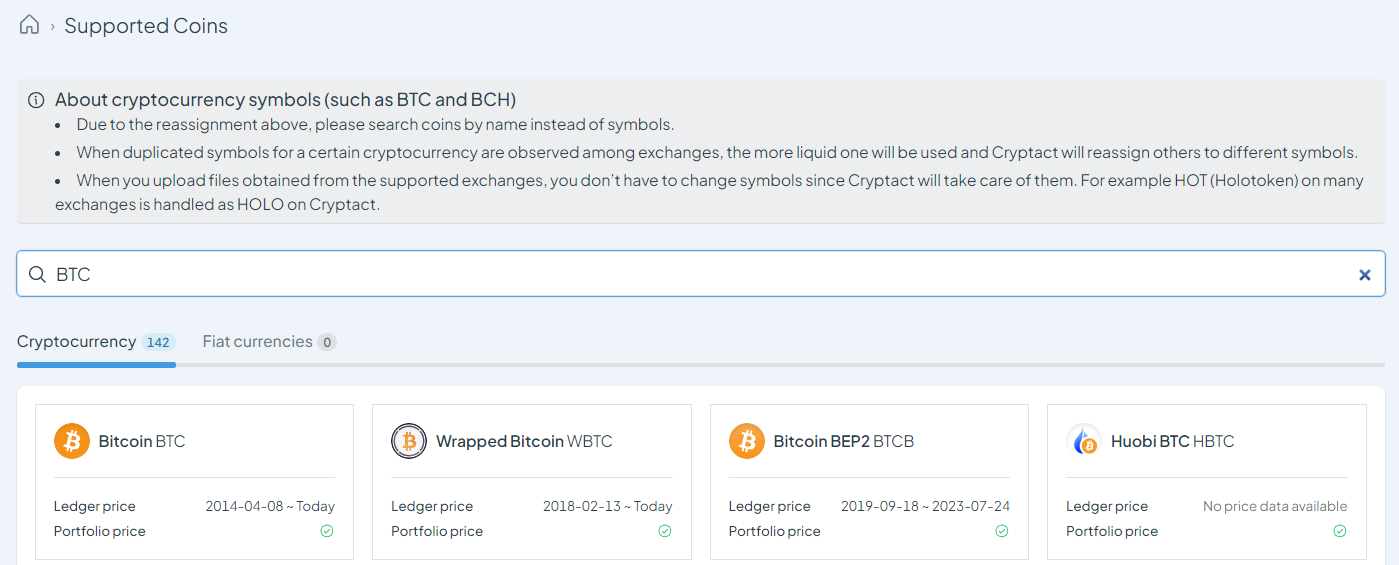Clear the BTC search with the X
1399x565 pixels.
pyautogui.click(x=1364, y=274)
